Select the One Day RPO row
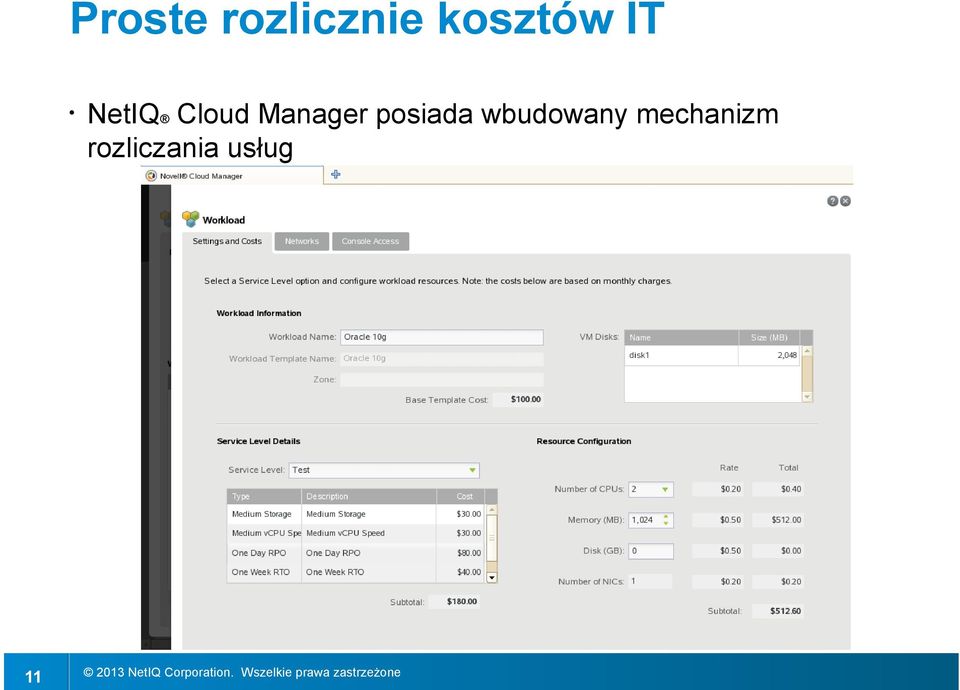The image size is (960, 690). [356, 553]
